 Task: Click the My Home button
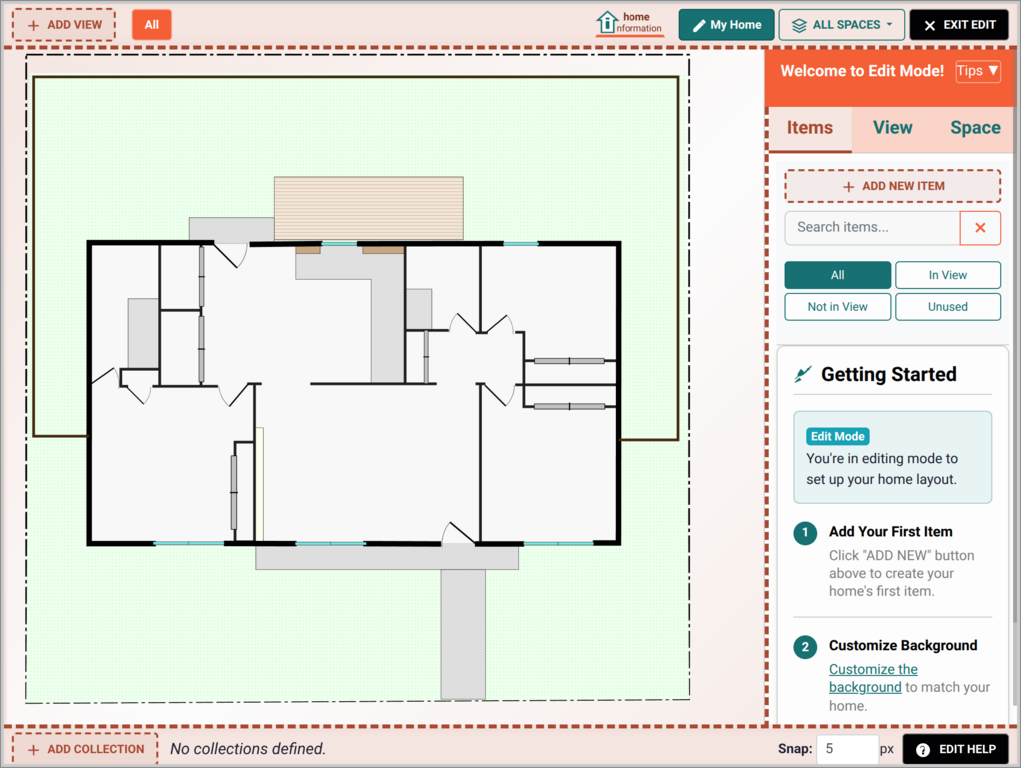[726, 25]
